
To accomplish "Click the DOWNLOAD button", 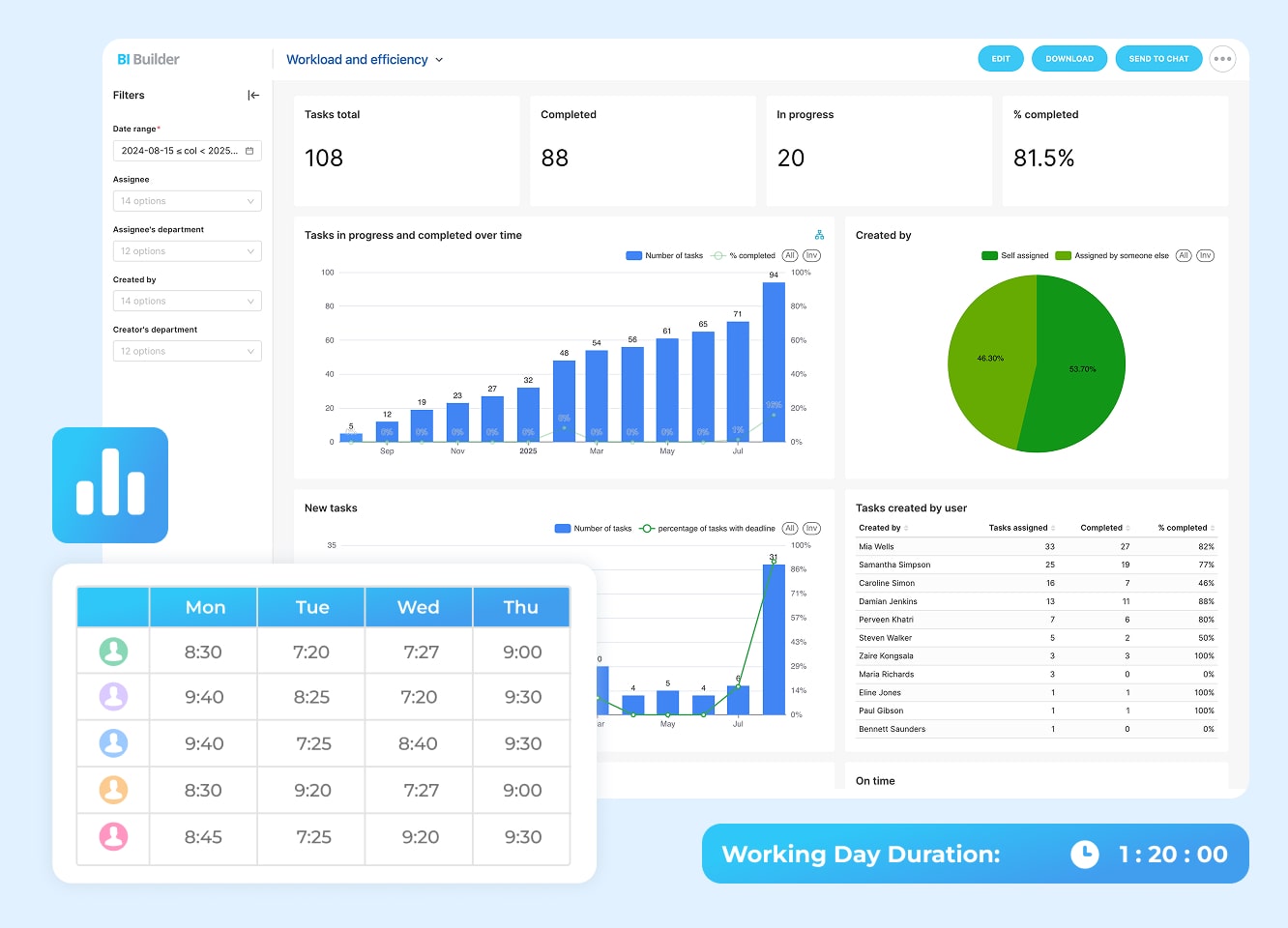I will (x=1068, y=59).
